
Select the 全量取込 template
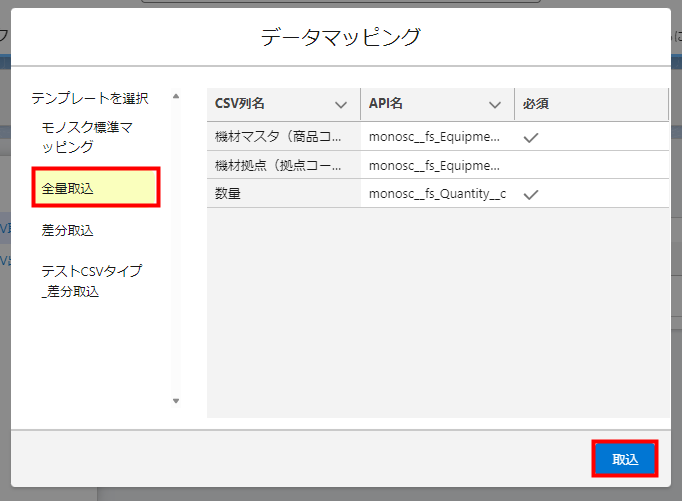96,188
